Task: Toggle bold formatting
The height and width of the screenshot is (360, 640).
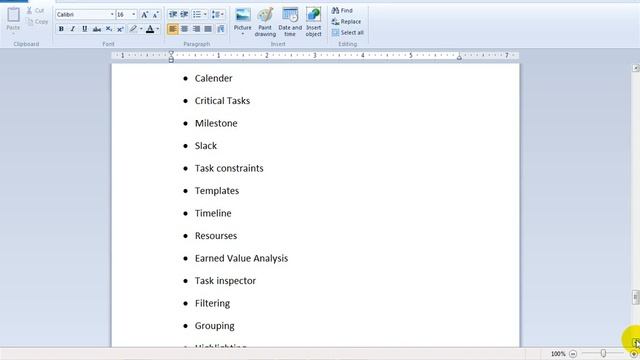Action: [x=61, y=29]
